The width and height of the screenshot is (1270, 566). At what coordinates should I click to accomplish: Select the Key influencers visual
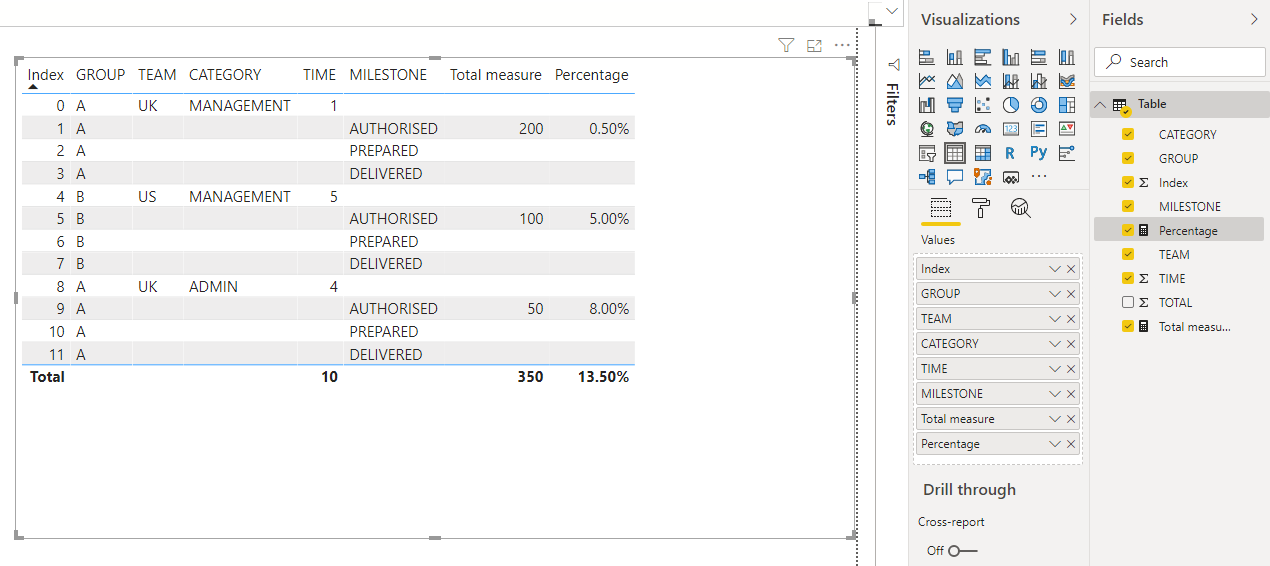(x=1066, y=153)
